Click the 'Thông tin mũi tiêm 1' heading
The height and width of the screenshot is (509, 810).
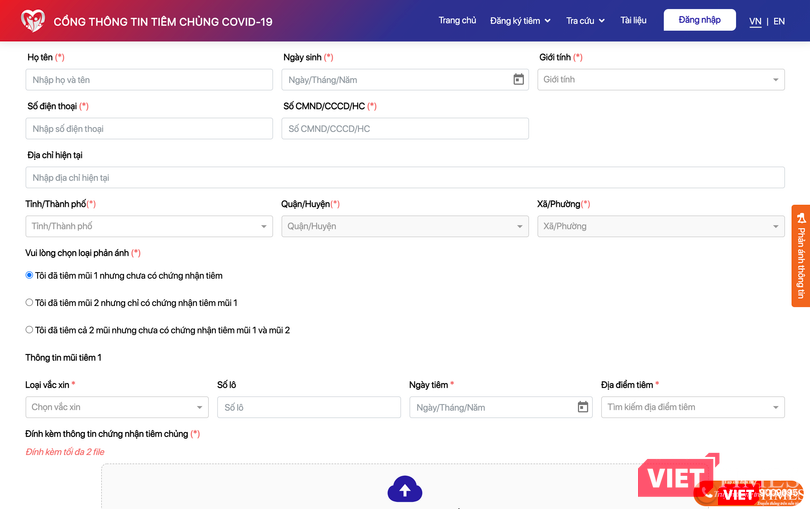[64, 358]
